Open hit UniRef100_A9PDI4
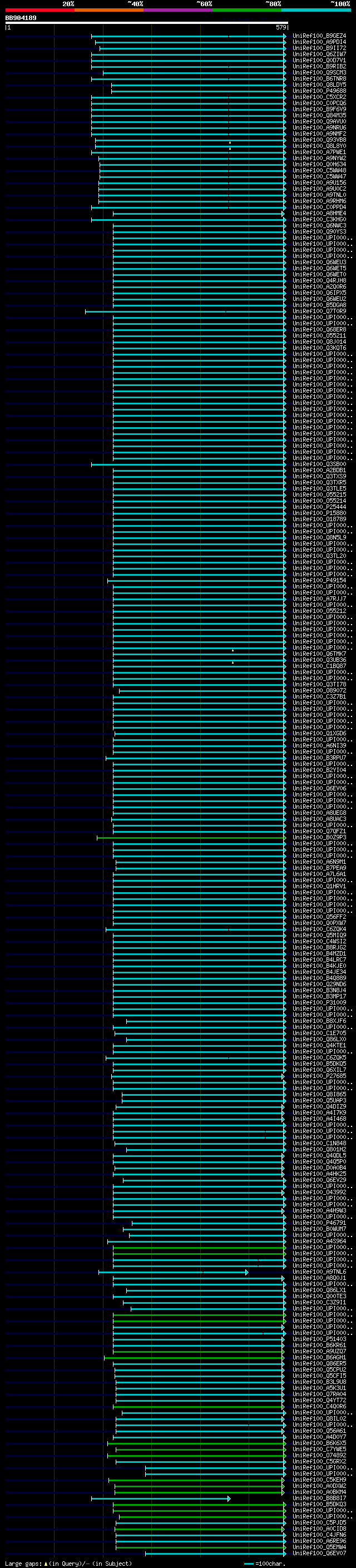The height and width of the screenshot is (1568, 356). (319, 42)
